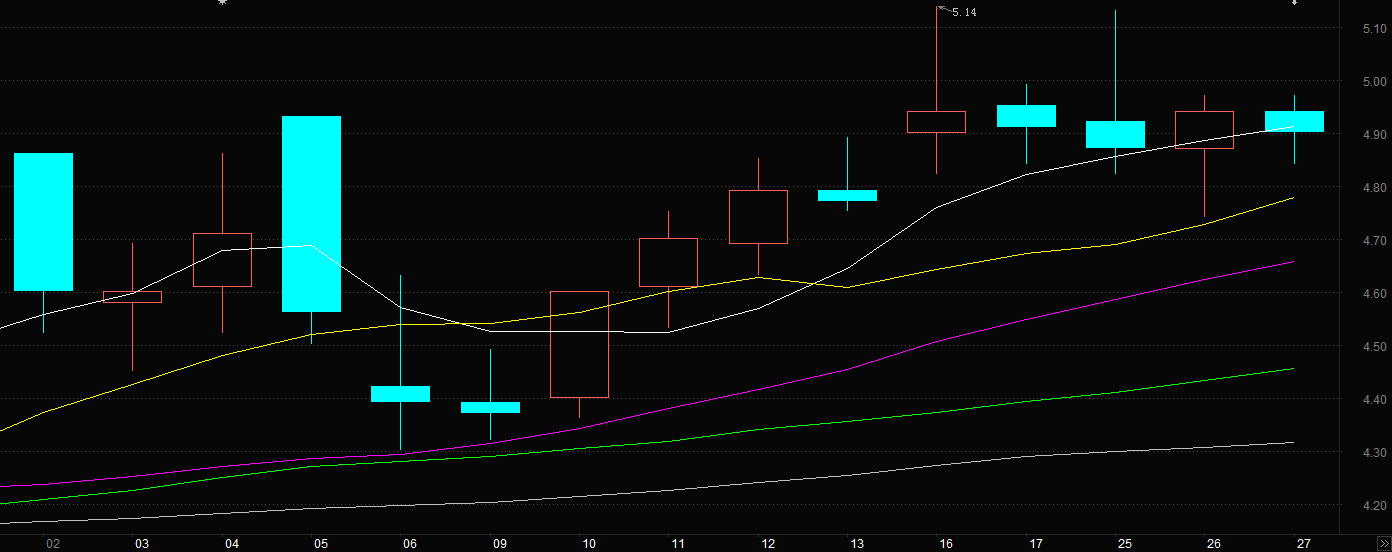The image size is (1392, 552).
Task: Click date label 25 on time axis
Action: coord(1125,544)
